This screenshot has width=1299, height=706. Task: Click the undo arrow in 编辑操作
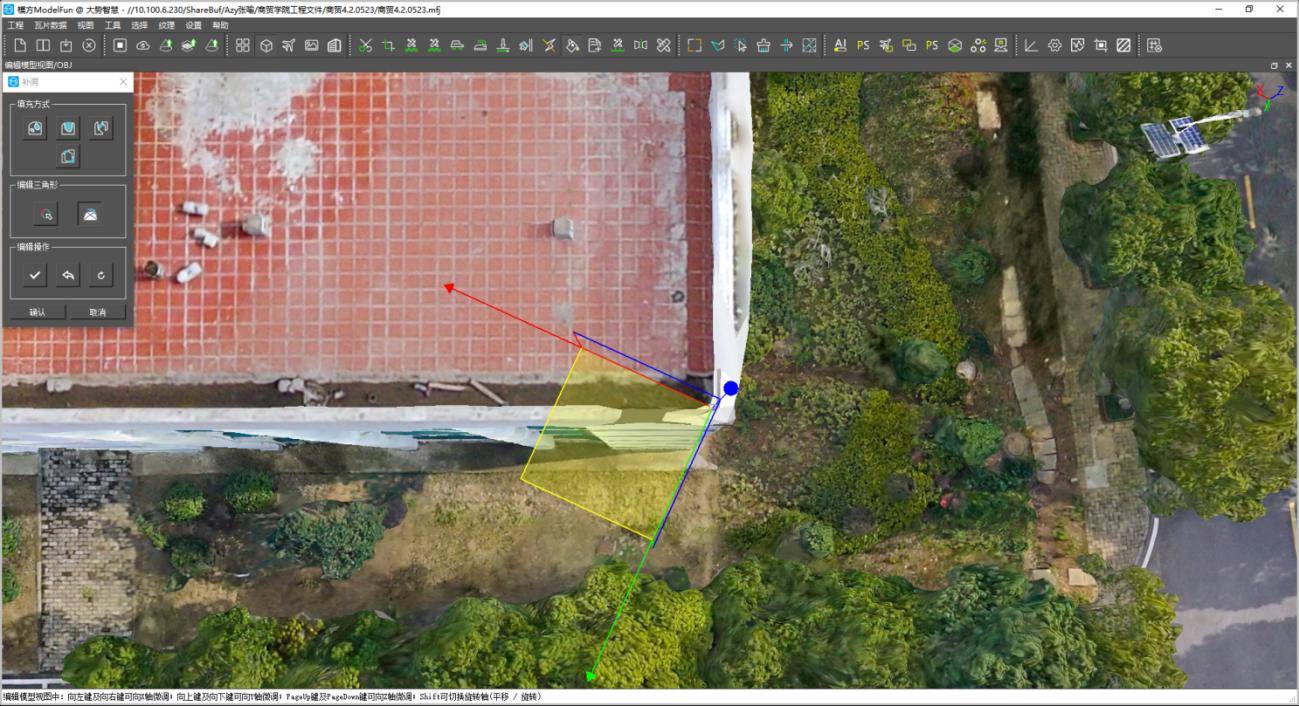(68, 275)
